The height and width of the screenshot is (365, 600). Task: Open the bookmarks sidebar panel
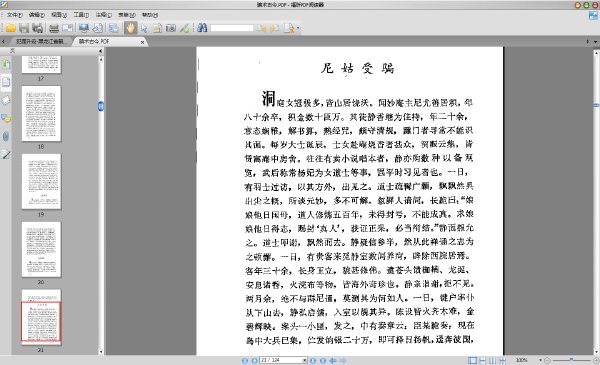click(6, 64)
